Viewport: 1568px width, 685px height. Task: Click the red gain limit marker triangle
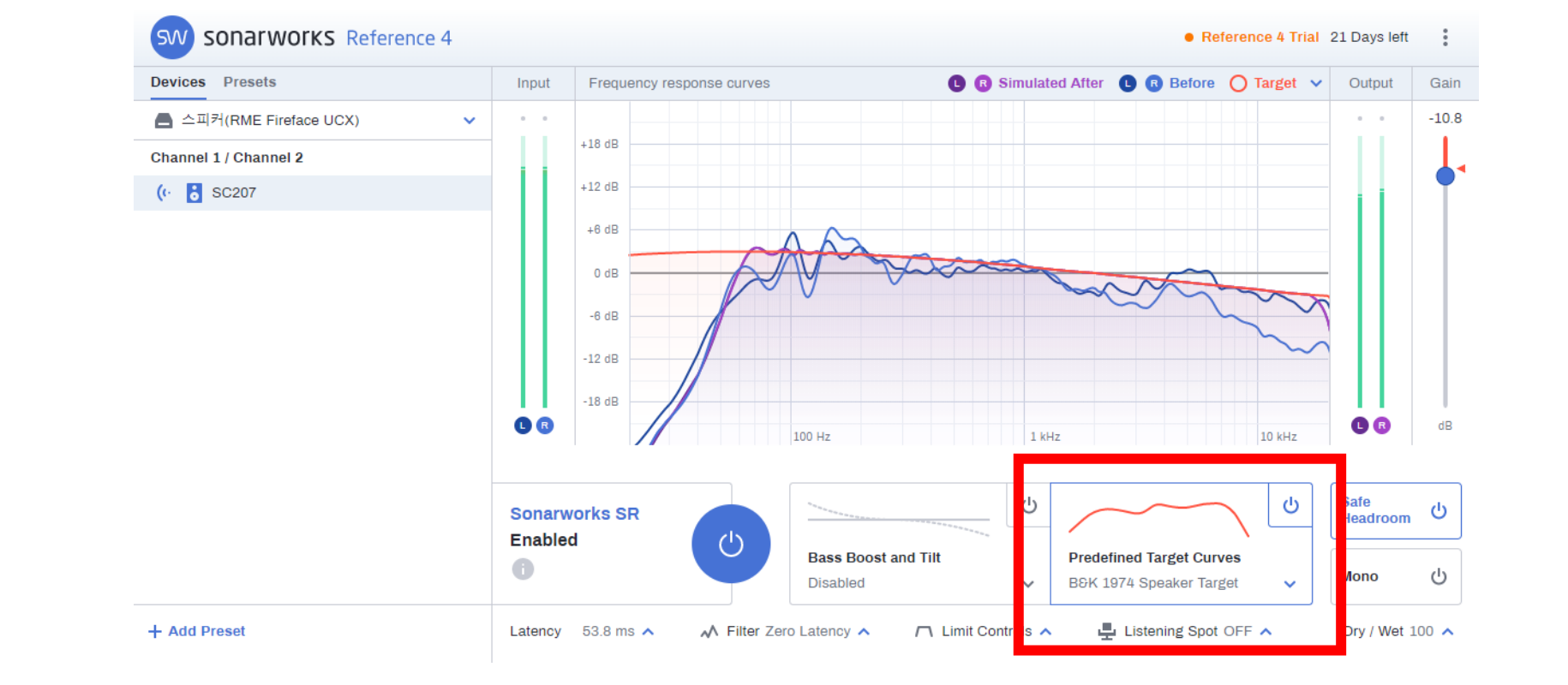click(x=1462, y=169)
